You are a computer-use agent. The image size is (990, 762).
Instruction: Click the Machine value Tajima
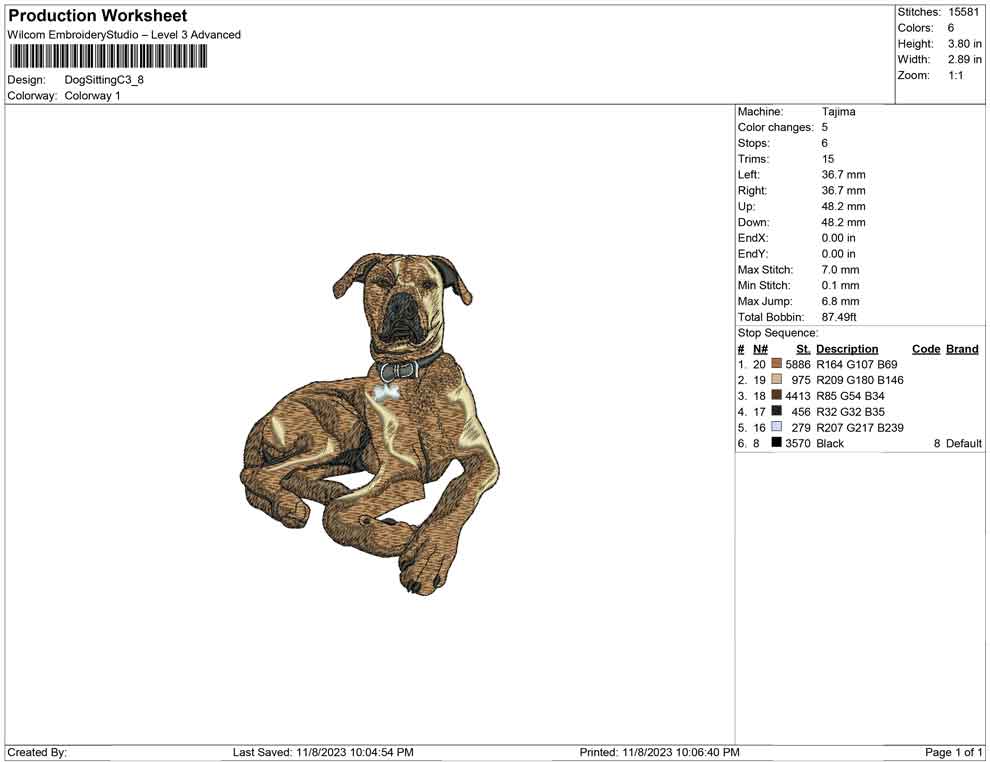click(x=838, y=112)
